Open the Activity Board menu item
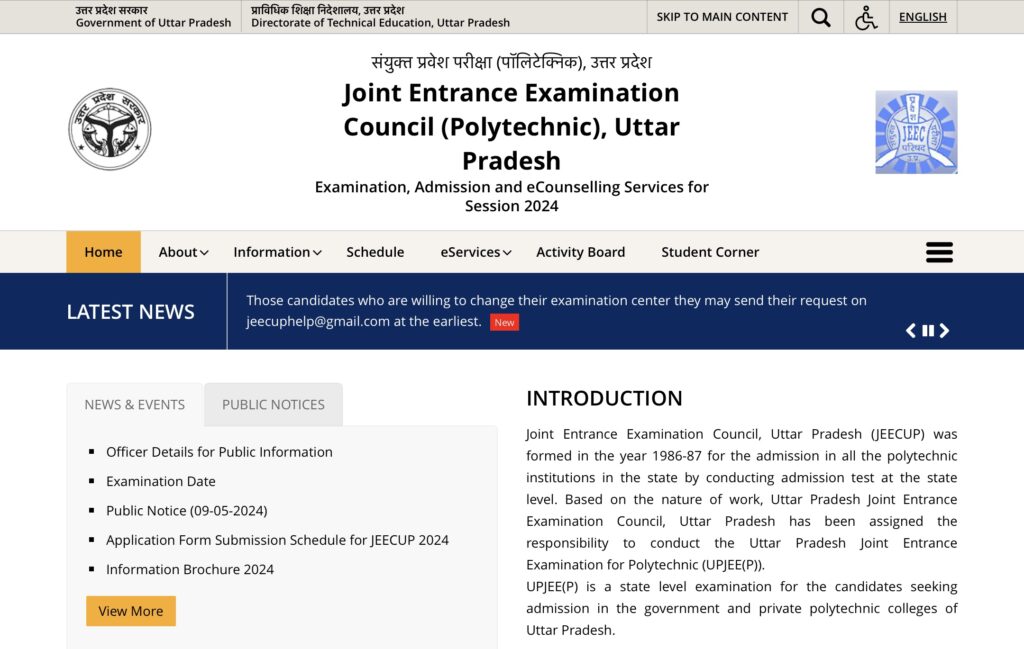The height and width of the screenshot is (649, 1024). pyautogui.click(x=580, y=252)
